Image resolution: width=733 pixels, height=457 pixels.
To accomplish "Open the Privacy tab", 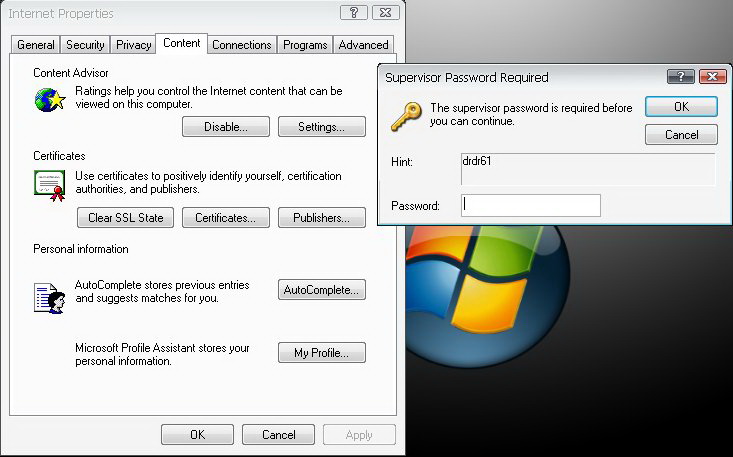I will click(133, 45).
